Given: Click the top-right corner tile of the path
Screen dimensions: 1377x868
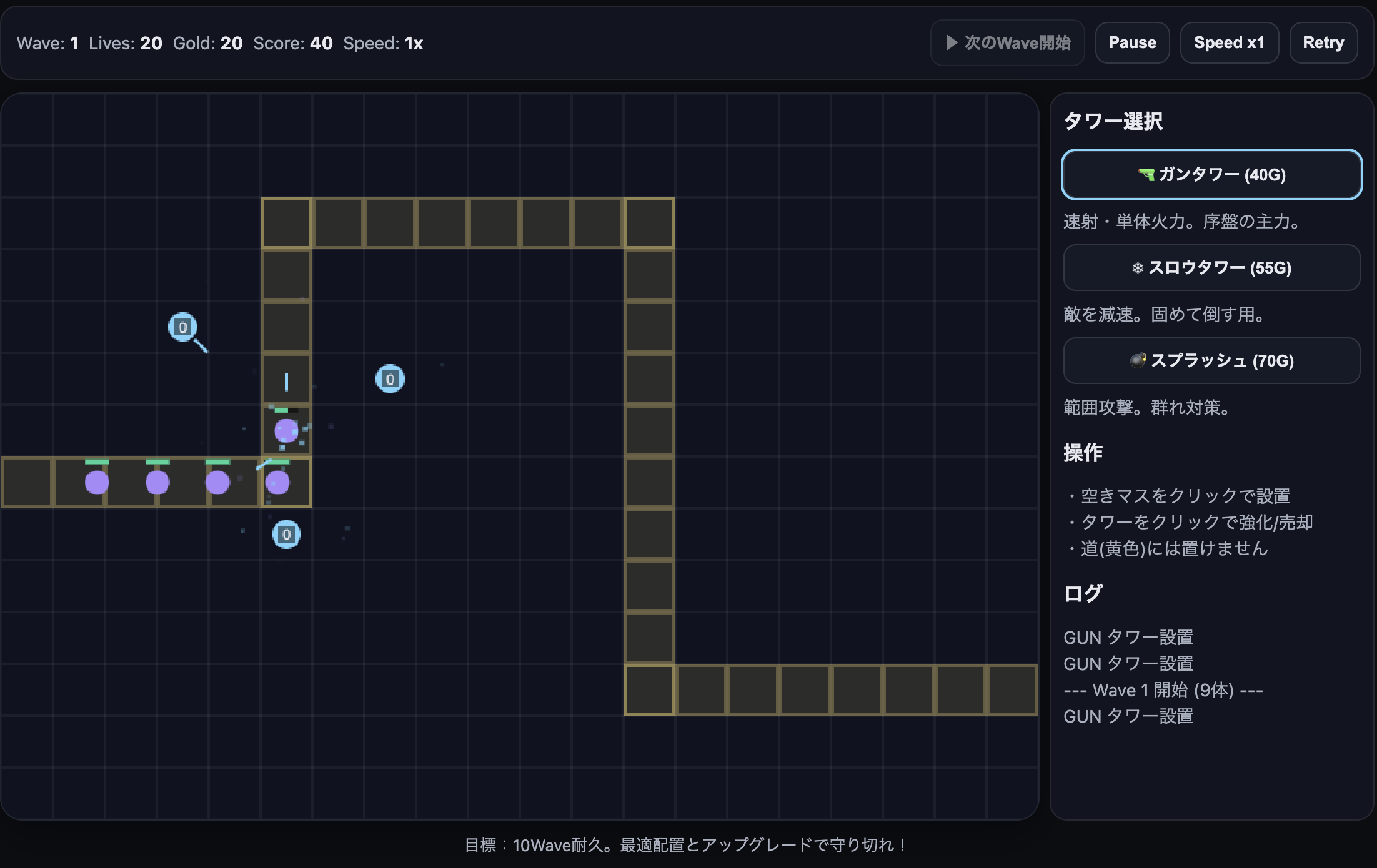Looking at the screenshot, I should point(649,224).
